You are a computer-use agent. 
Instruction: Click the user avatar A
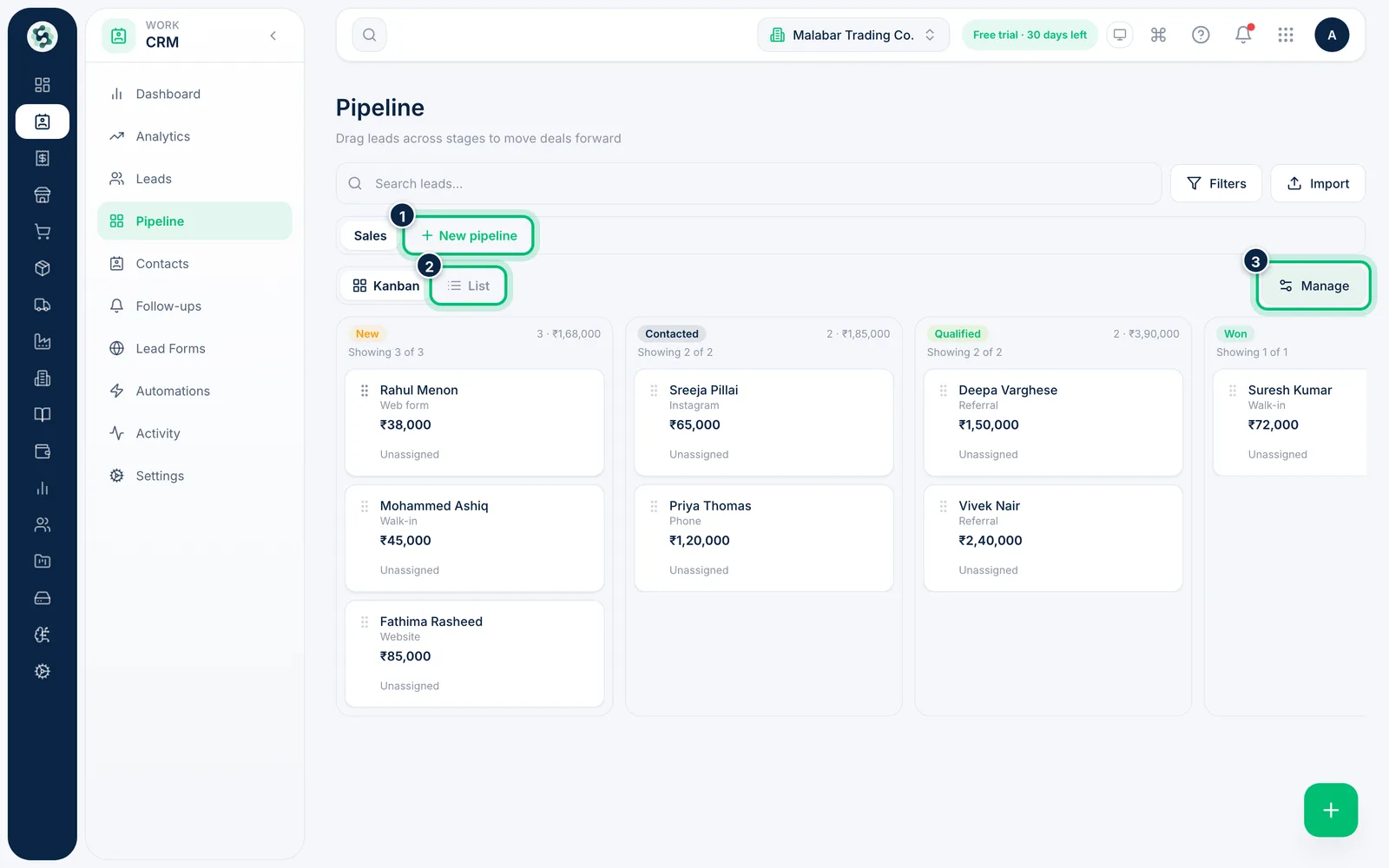tap(1332, 35)
